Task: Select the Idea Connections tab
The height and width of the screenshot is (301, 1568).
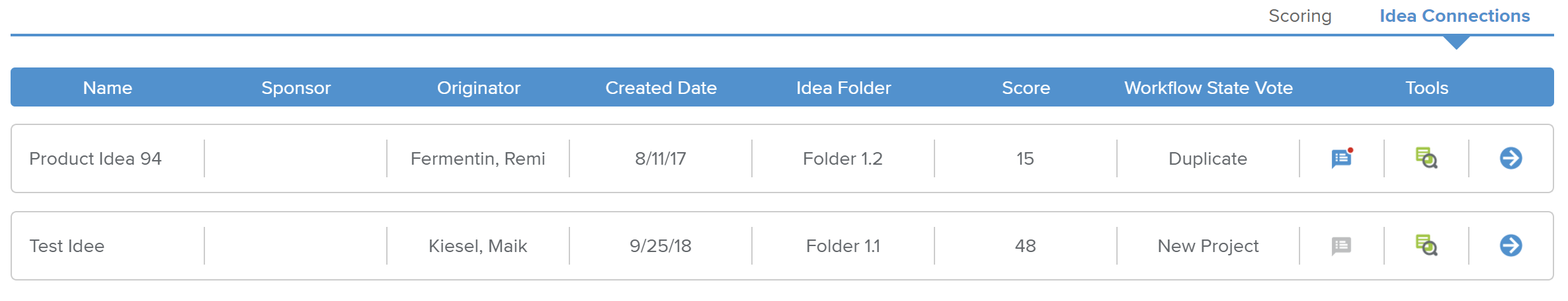Action: [x=1454, y=16]
